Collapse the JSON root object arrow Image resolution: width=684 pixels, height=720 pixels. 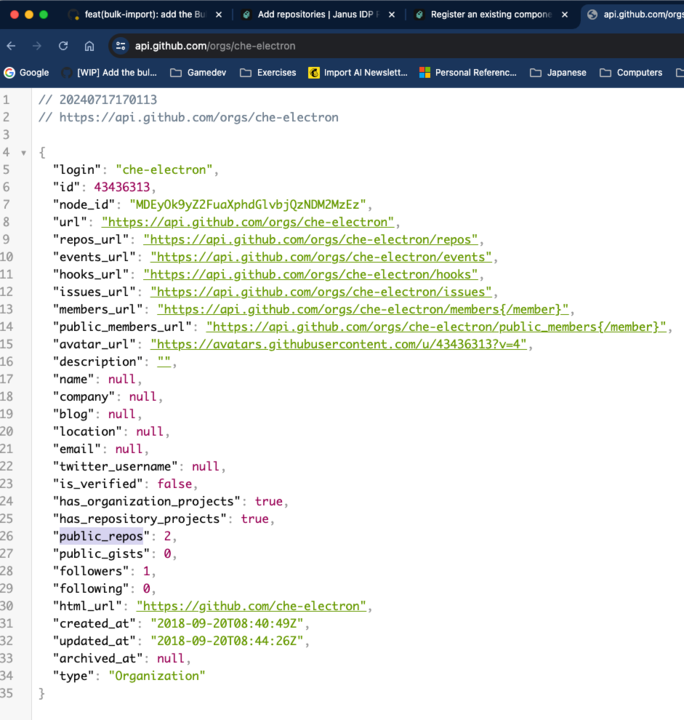click(22, 152)
